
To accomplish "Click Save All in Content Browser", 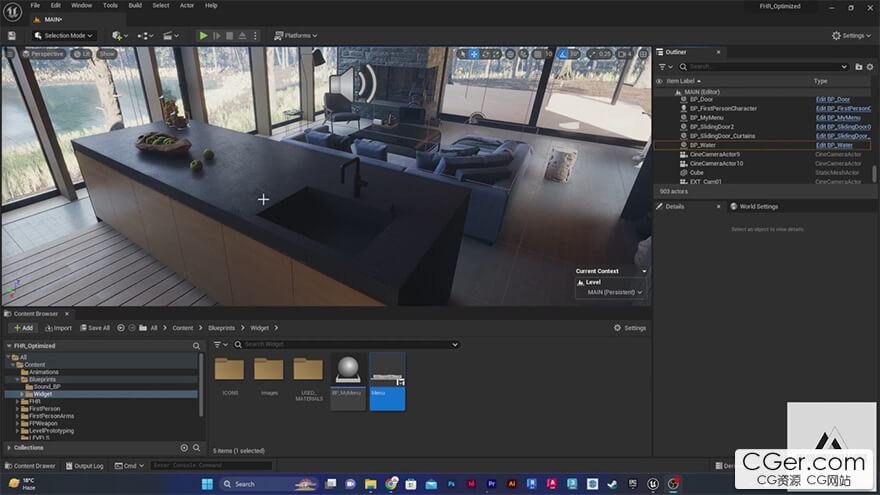I will 95,328.
